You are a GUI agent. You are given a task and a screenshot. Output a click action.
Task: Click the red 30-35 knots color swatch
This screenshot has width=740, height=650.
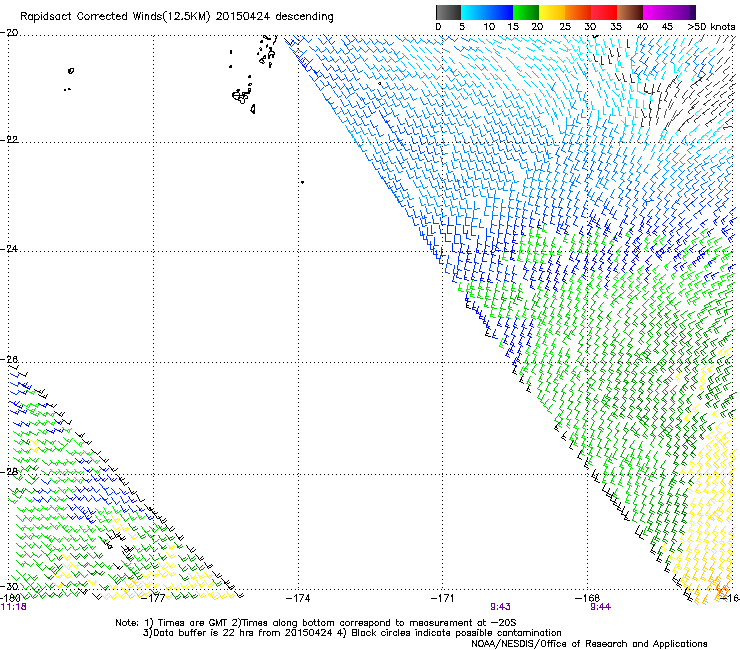coord(604,12)
